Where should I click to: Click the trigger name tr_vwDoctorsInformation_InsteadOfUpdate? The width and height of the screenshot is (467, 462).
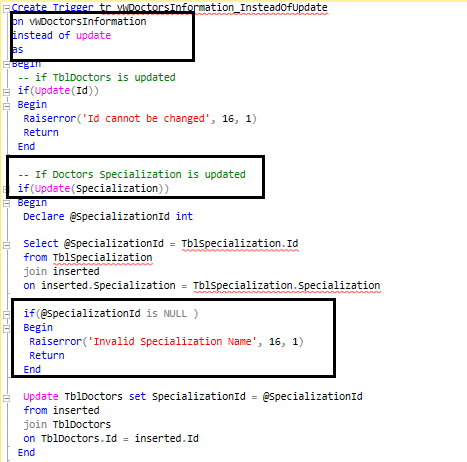[213, 7]
